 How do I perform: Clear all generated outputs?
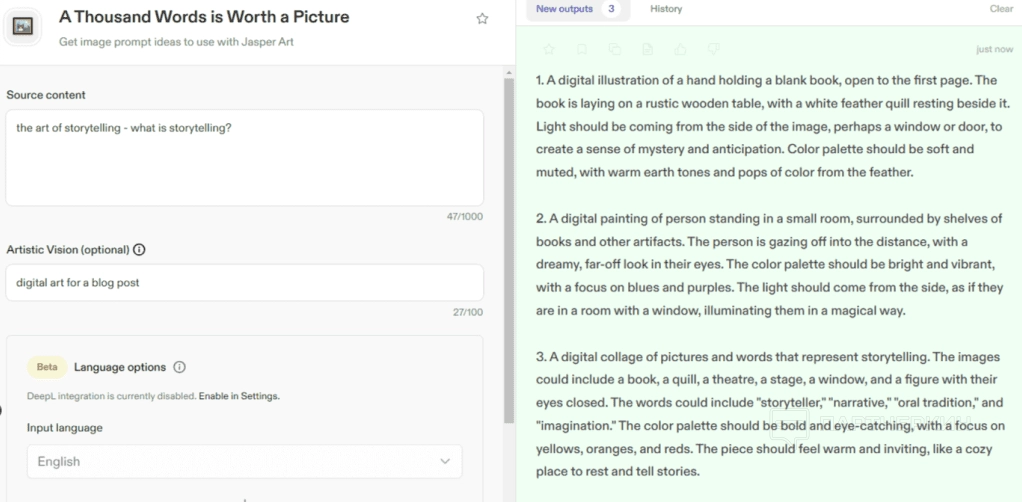coord(1001,9)
